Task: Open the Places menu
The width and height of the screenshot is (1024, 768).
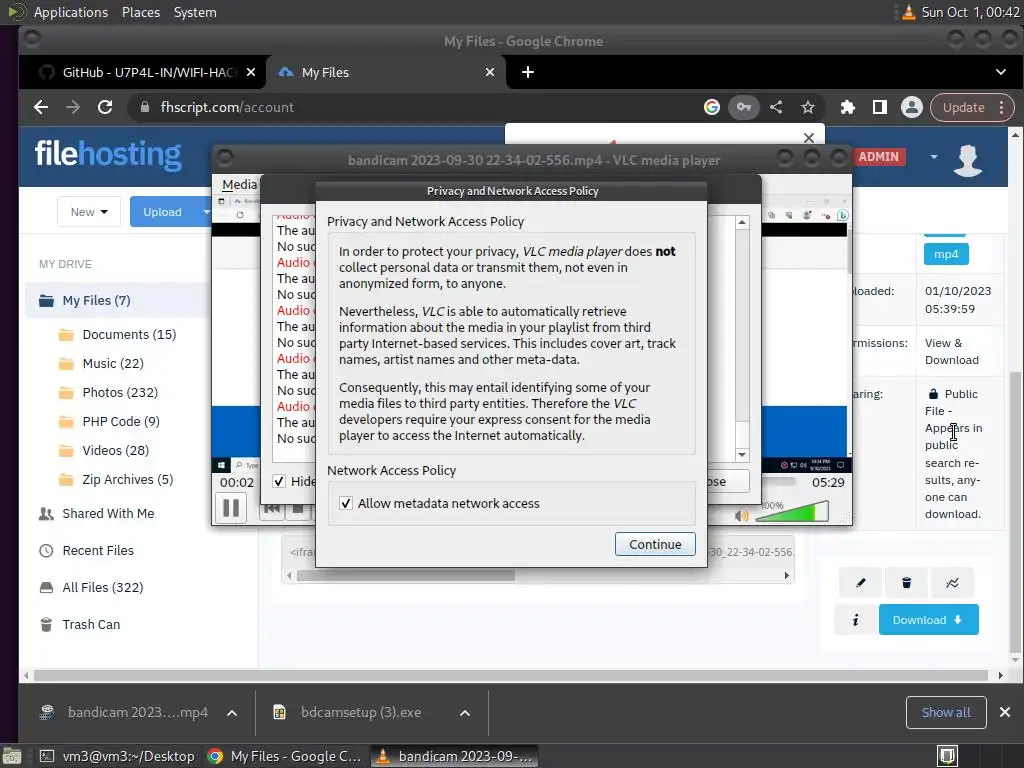Action: (x=140, y=12)
